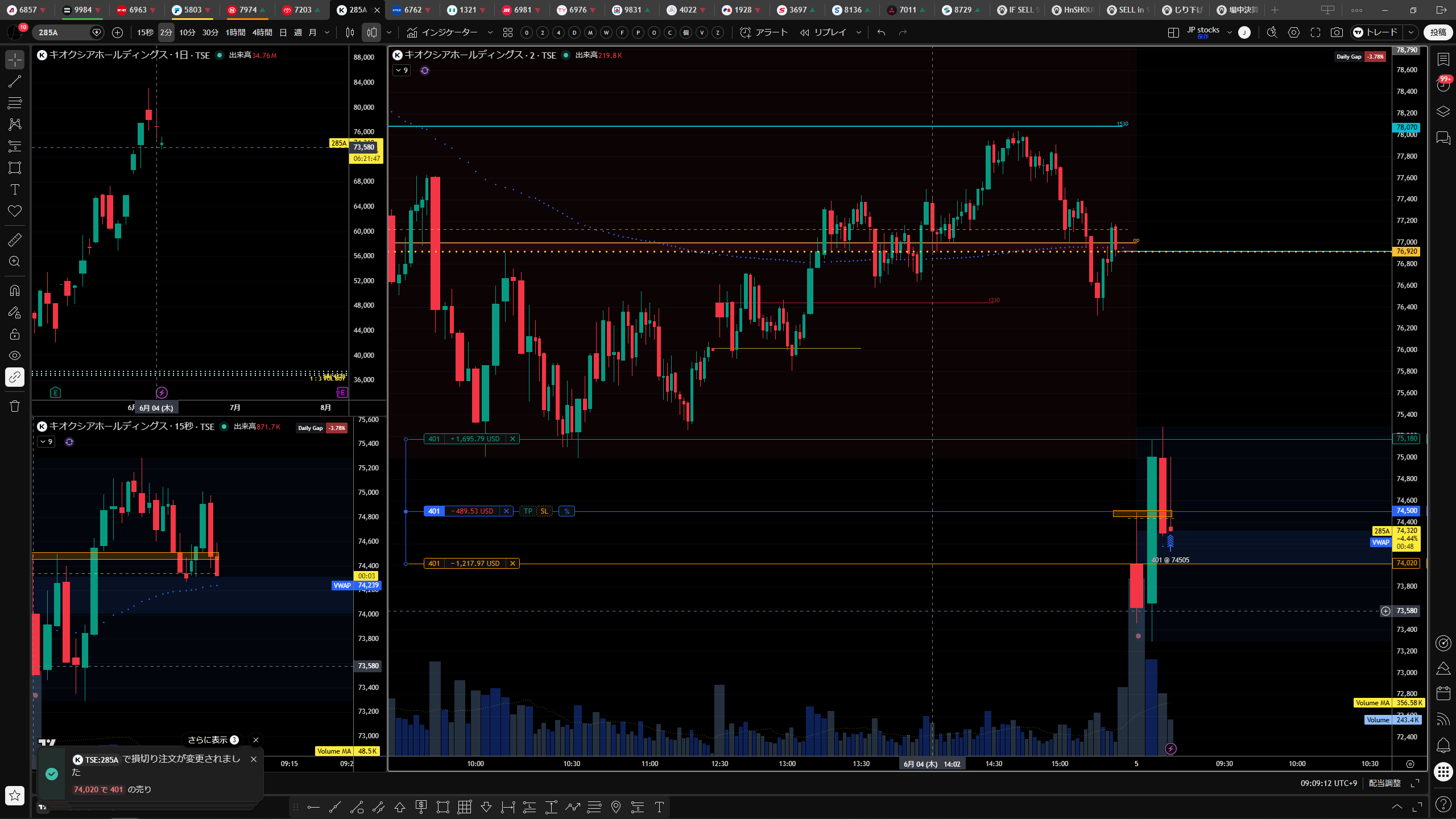Viewport: 1456px width, 819px height.
Task: Hide all drawings with eye icon
Action: [15, 355]
